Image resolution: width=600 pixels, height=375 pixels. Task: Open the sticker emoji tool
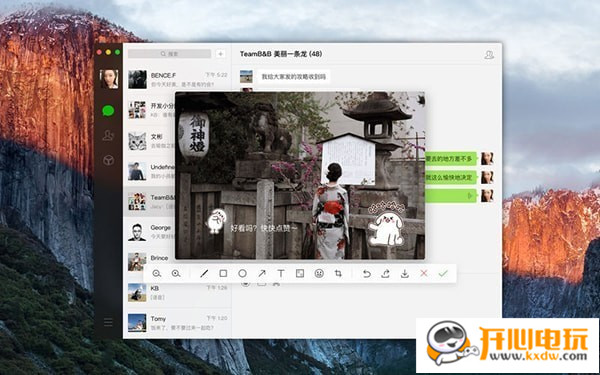pos(319,274)
